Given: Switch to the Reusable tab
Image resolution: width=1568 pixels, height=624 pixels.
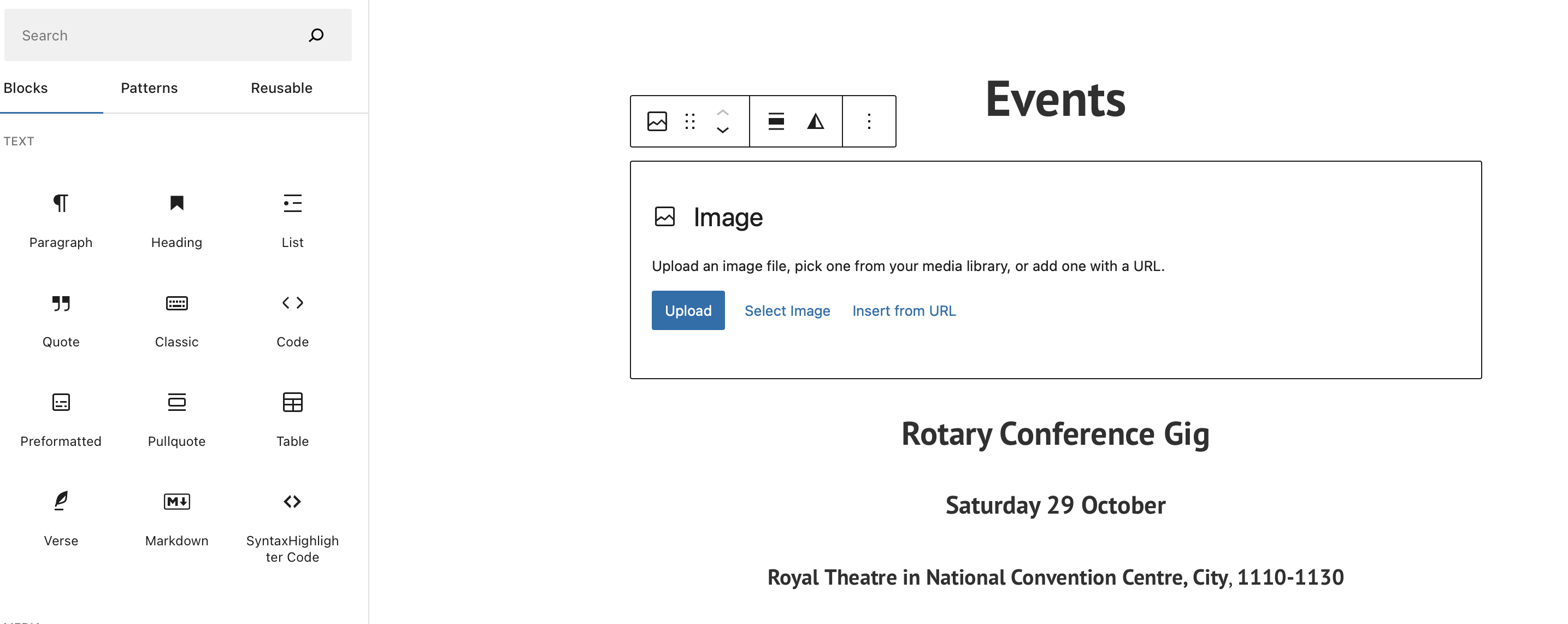Looking at the screenshot, I should (x=281, y=87).
